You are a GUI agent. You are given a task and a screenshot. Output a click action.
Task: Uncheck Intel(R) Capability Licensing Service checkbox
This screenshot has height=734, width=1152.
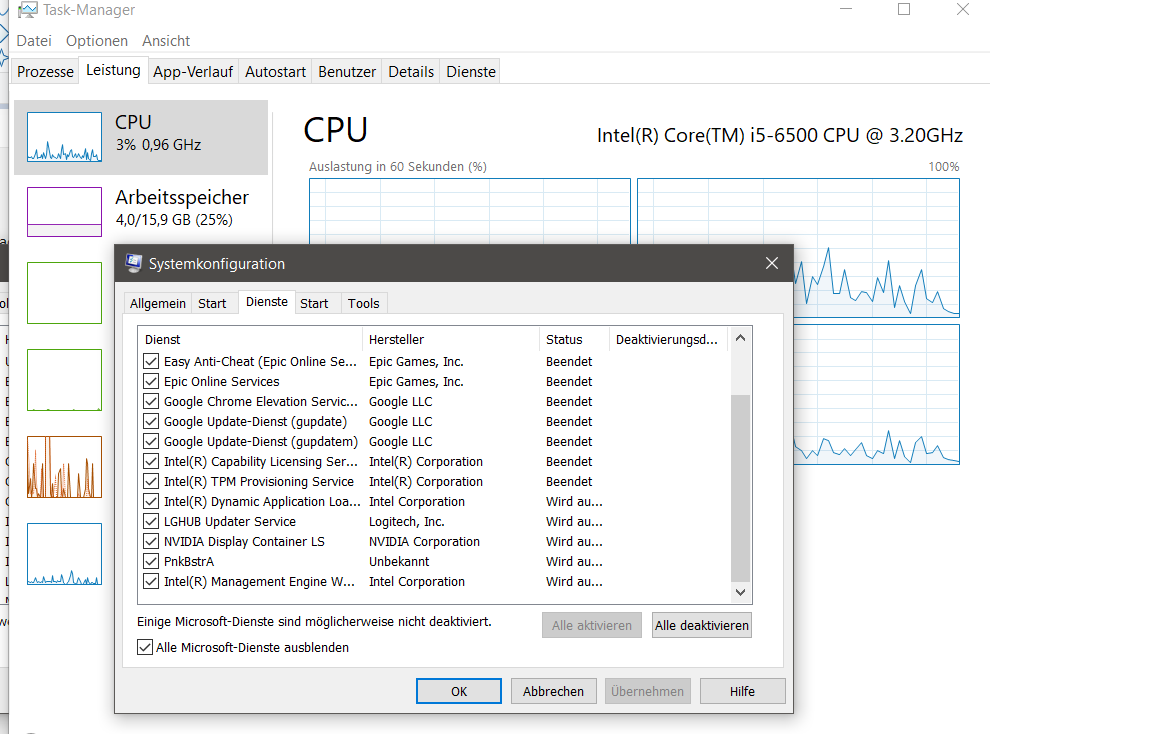[151, 461]
